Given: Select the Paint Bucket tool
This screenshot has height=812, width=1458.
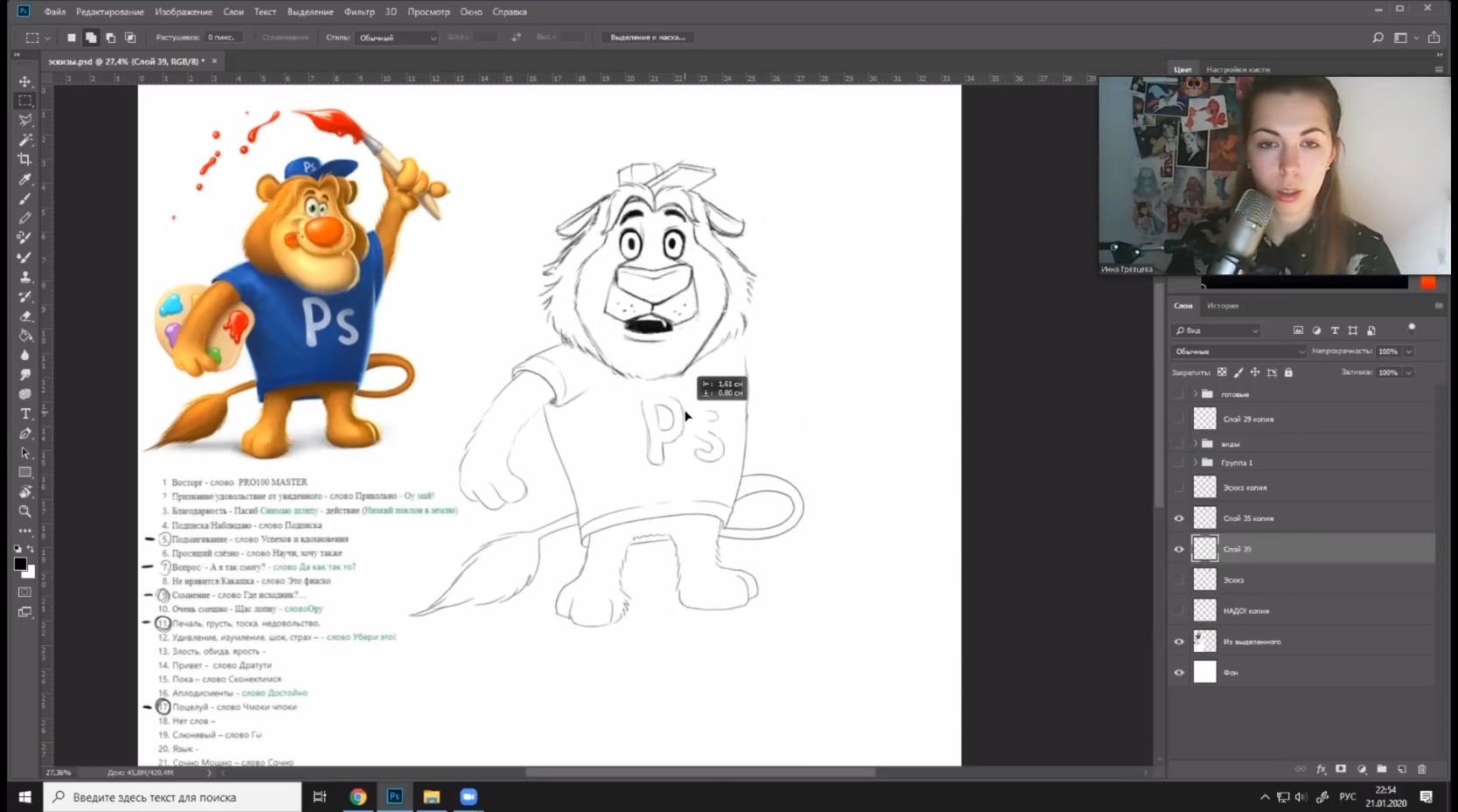Looking at the screenshot, I should [x=25, y=336].
